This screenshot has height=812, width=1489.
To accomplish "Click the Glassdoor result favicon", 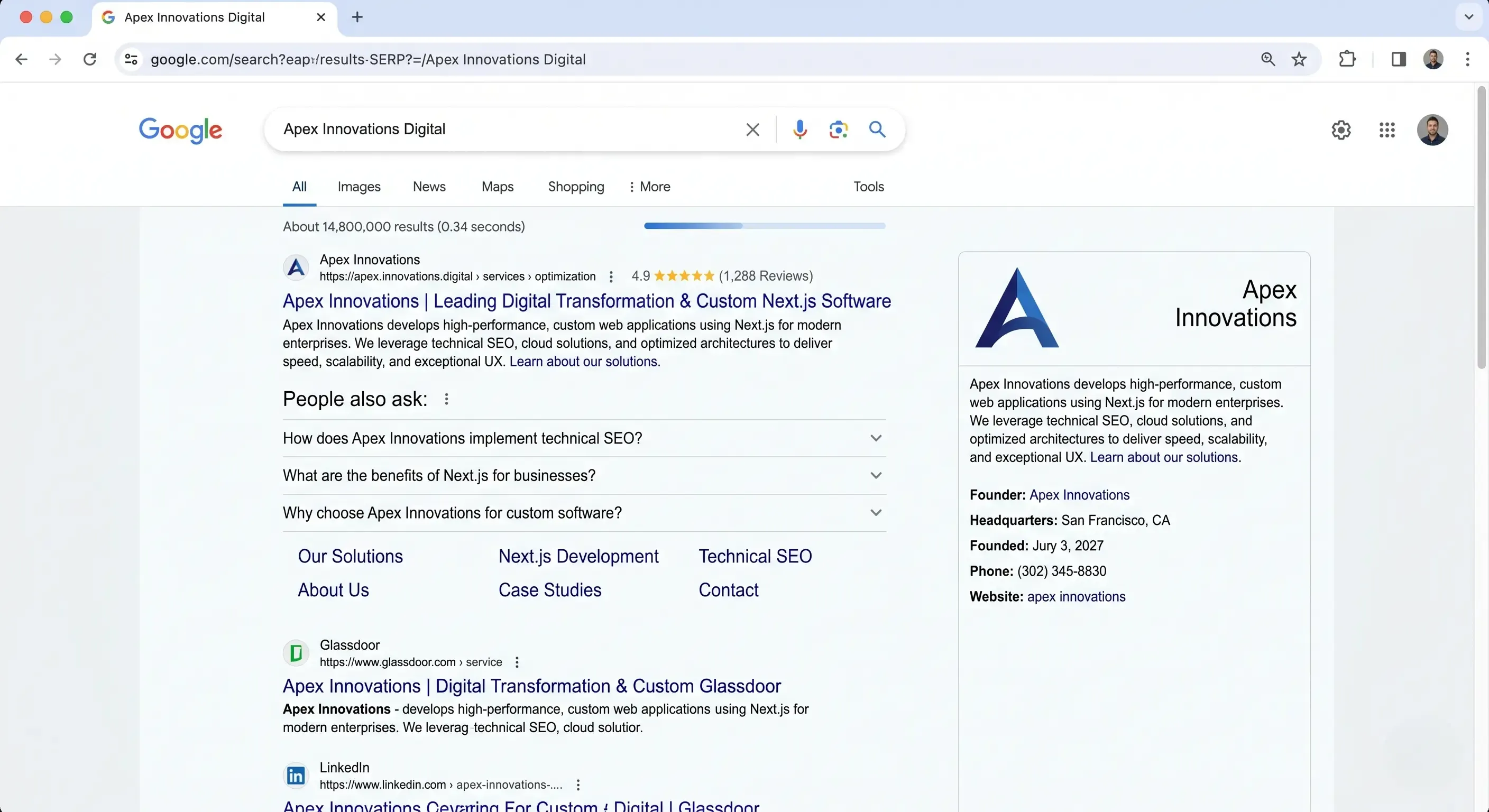I will (x=296, y=653).
